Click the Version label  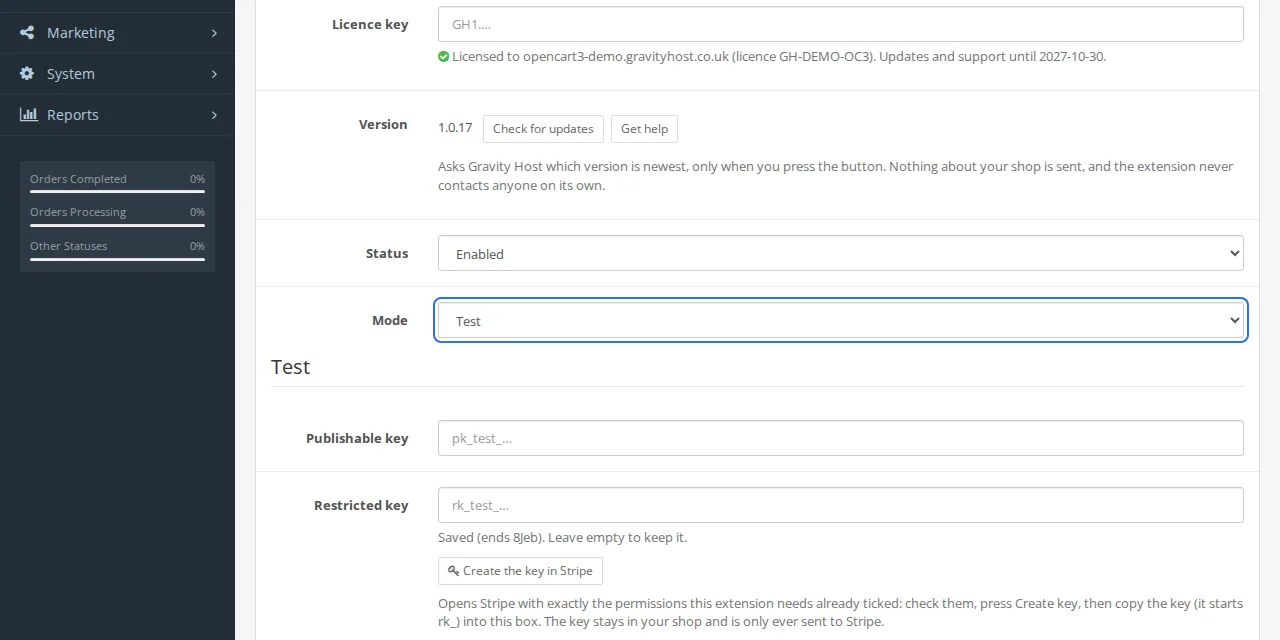[x=383, y=124]
